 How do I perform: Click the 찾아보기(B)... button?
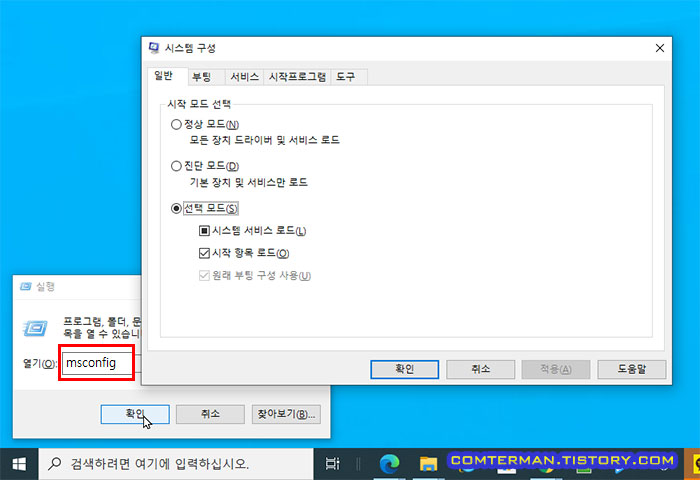286,414
